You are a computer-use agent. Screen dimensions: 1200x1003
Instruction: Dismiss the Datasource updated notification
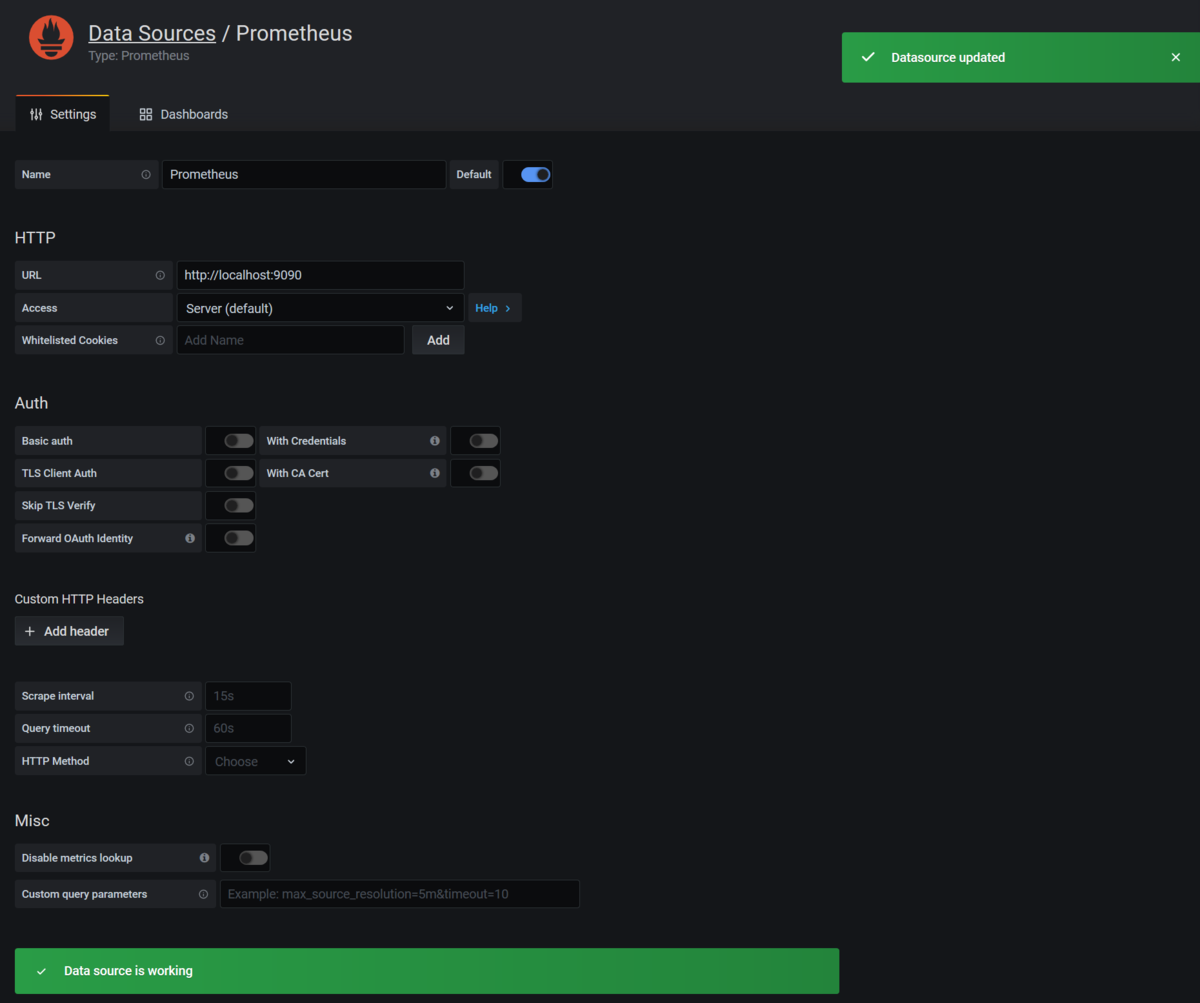click(x=1176, y=57)
